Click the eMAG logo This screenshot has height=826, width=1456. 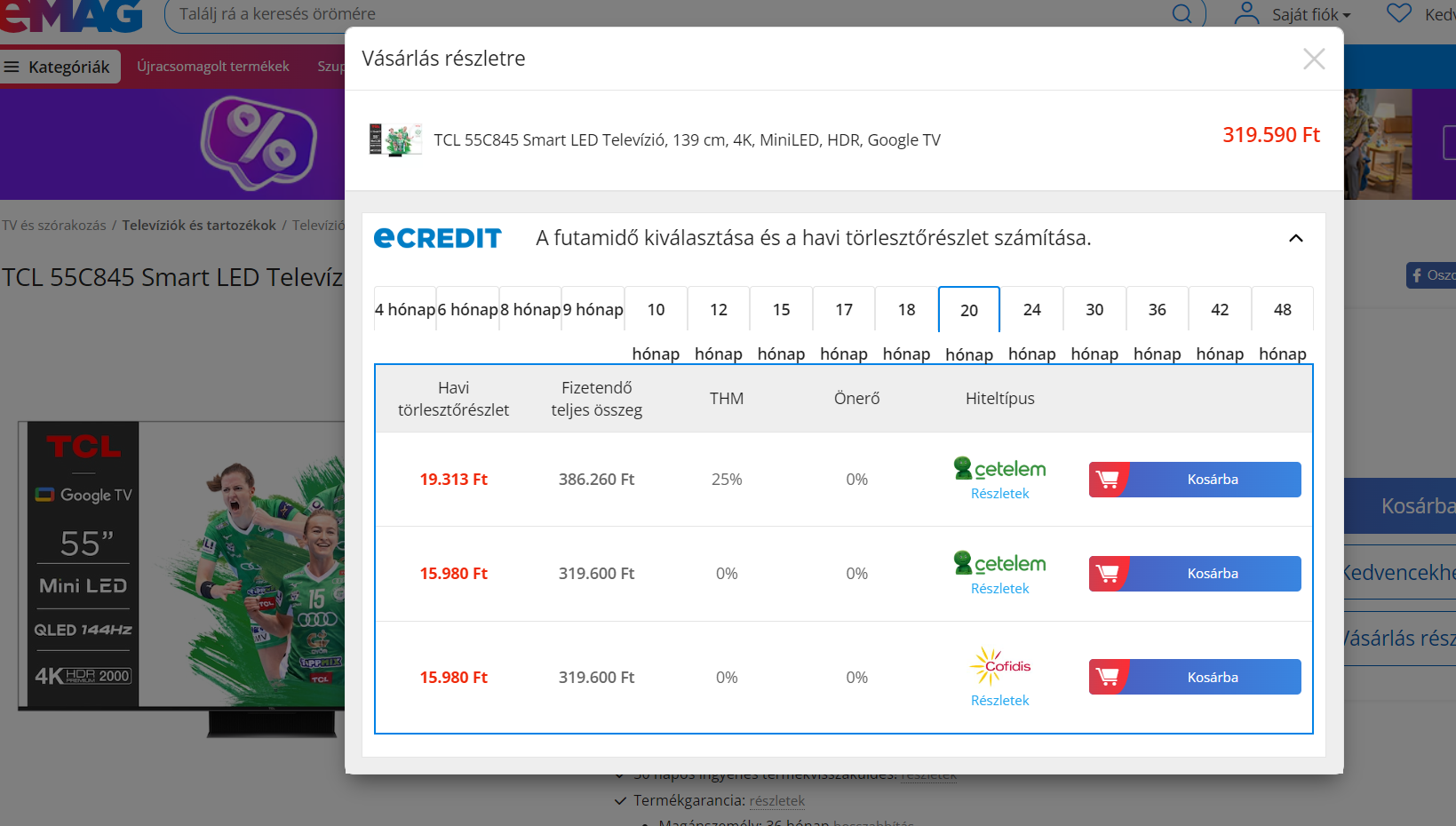(72, 16)
